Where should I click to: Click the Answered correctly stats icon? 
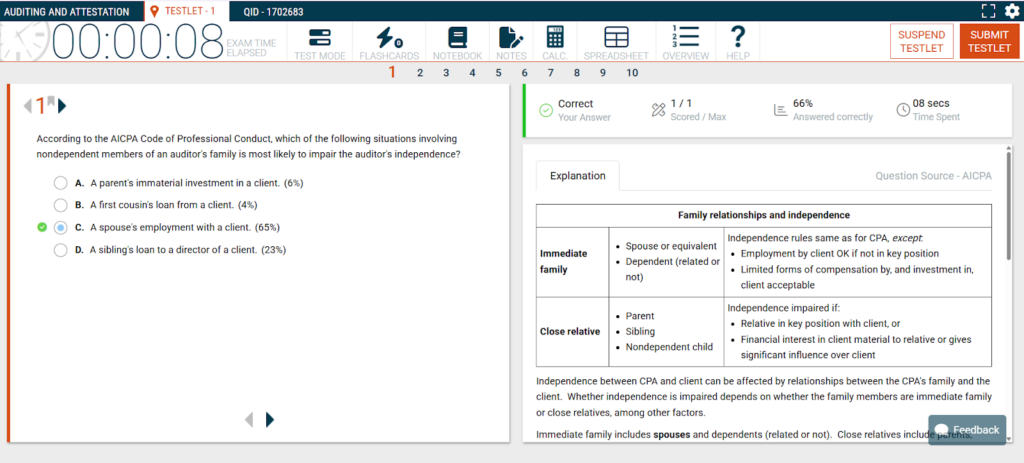[x=780, y=110]
